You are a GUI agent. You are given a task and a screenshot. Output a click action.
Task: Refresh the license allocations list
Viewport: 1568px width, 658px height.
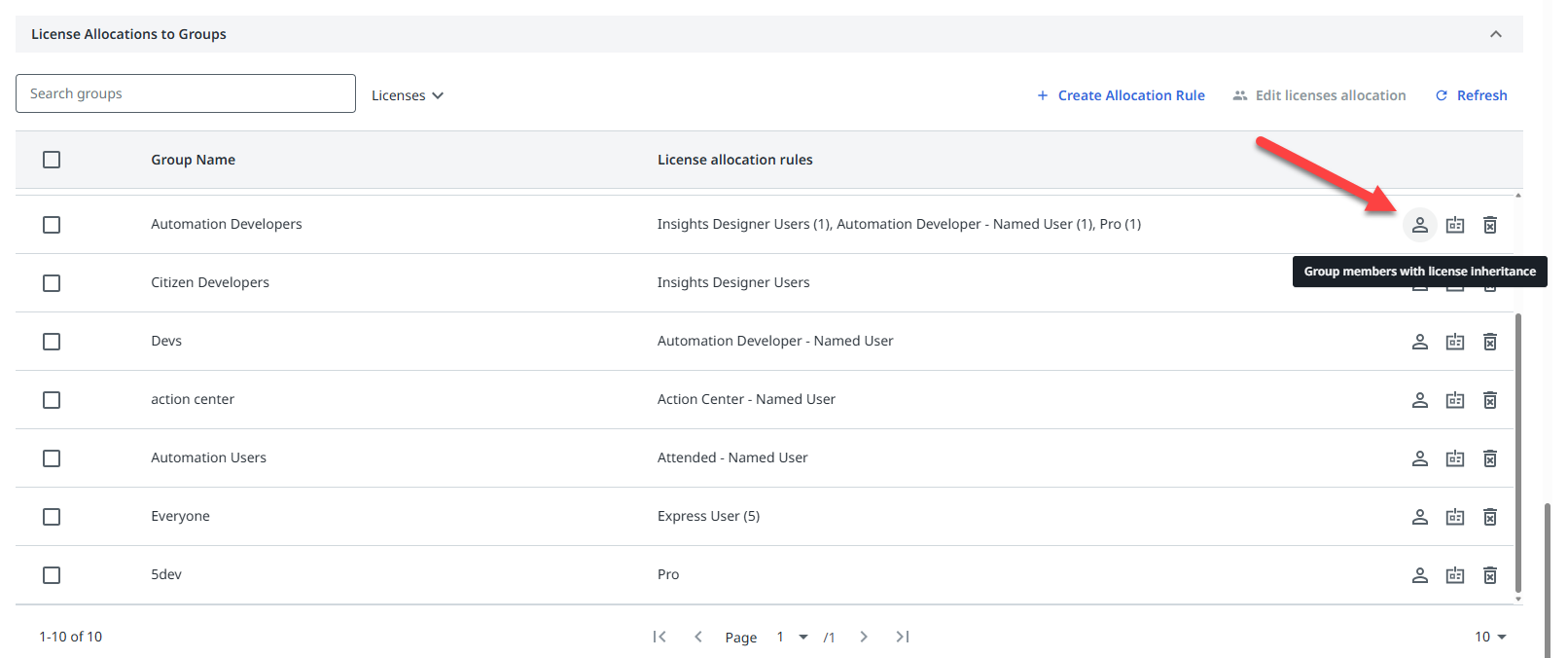click(x=1471, y=95)
